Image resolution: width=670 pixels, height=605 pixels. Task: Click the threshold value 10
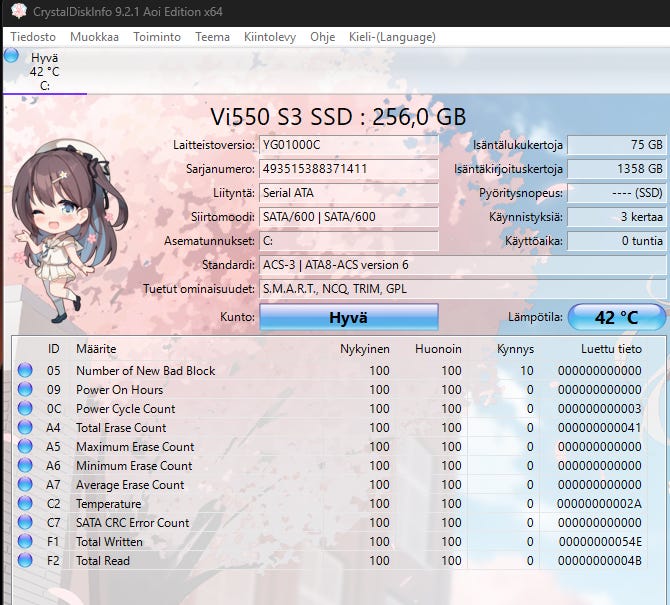(x=527, y=370)
